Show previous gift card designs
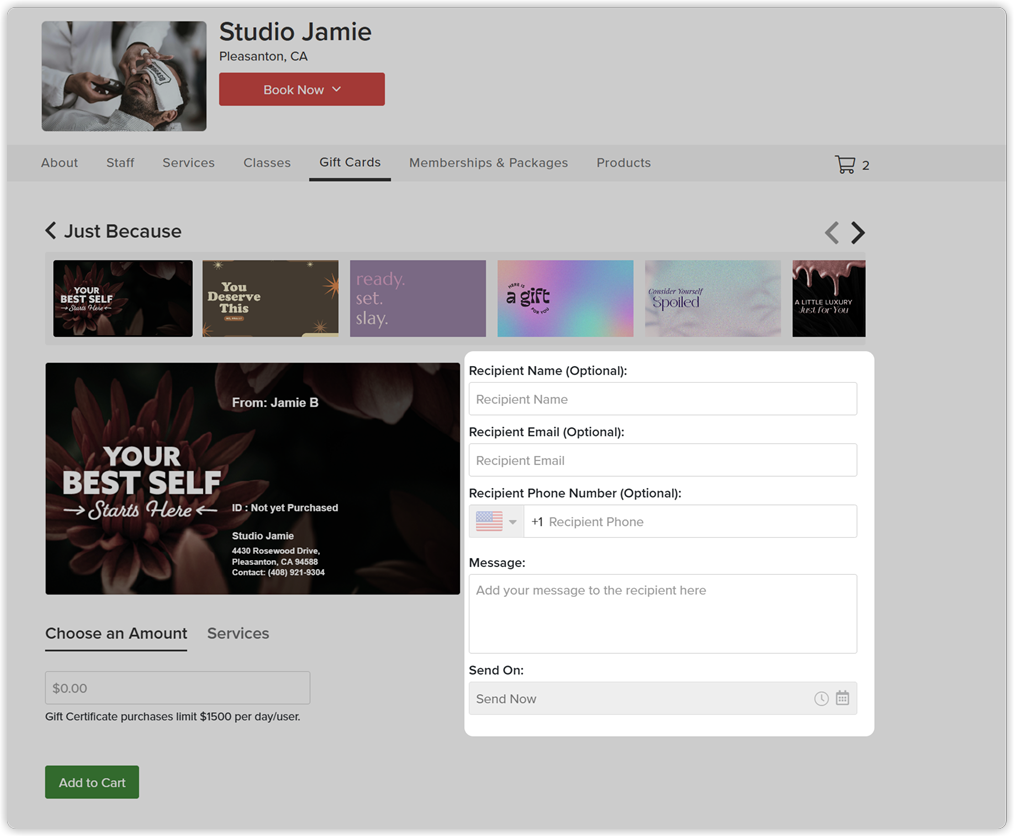The width and height of the screenshot is (1015, 838). click(x=832, y=232)
